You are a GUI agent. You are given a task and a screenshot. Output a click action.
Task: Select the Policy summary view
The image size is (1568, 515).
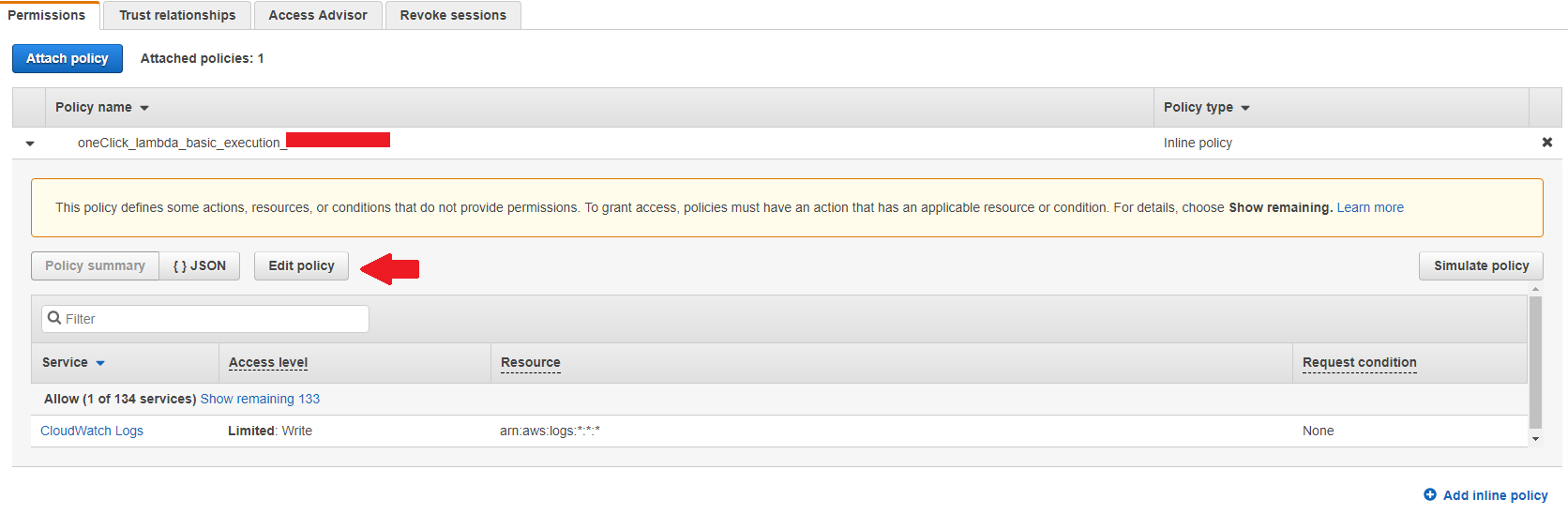(95, 265)
